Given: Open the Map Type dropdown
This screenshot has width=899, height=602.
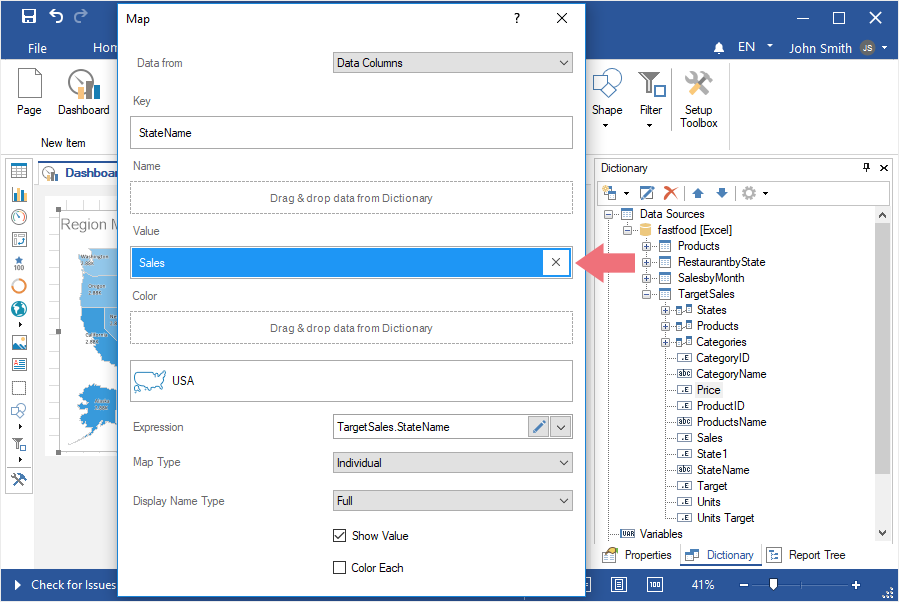Looking at the screenshot, I should point(452,463).
